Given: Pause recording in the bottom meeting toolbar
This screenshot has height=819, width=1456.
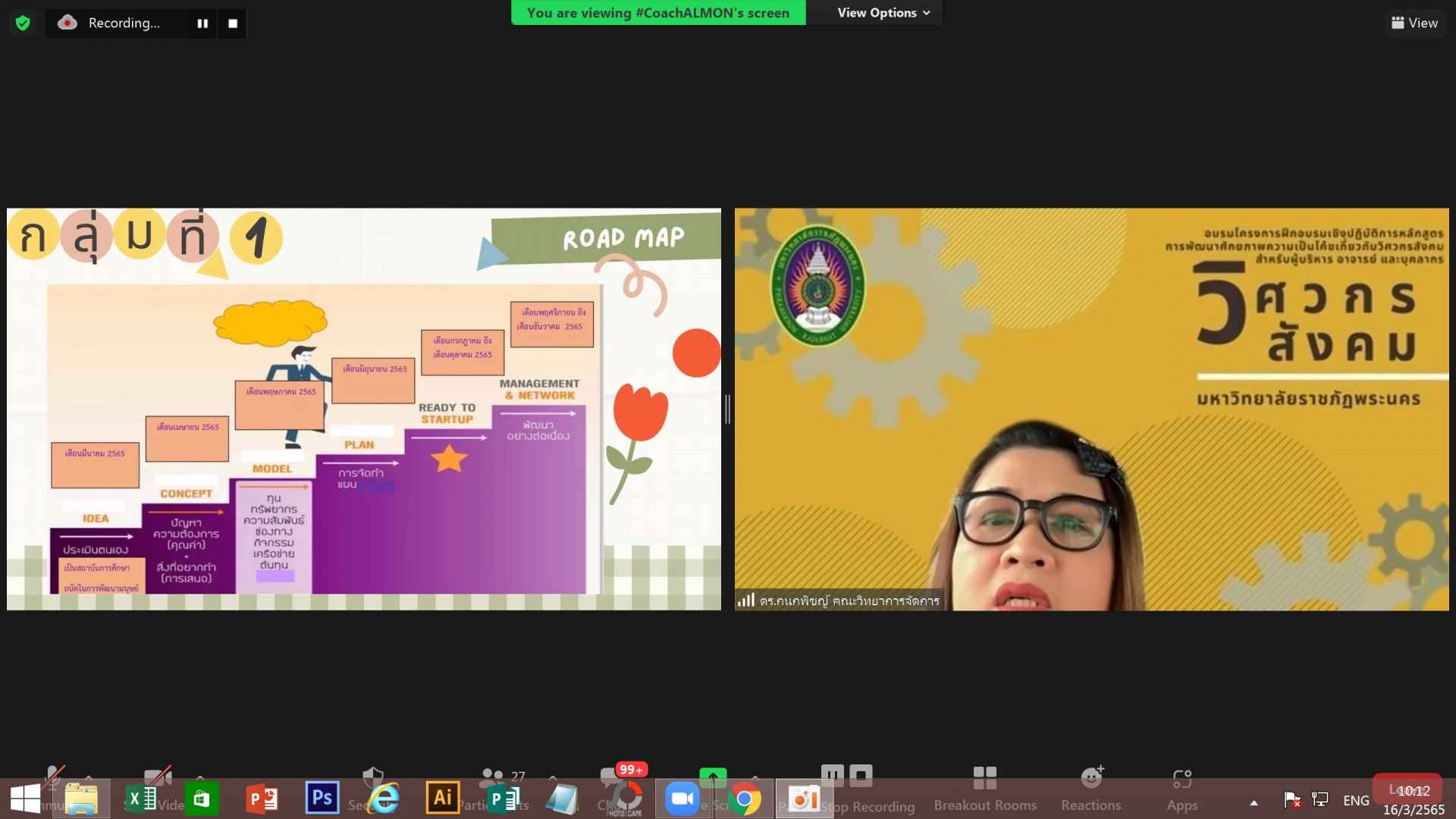Looking at the screenshot, I should [833, 775].
